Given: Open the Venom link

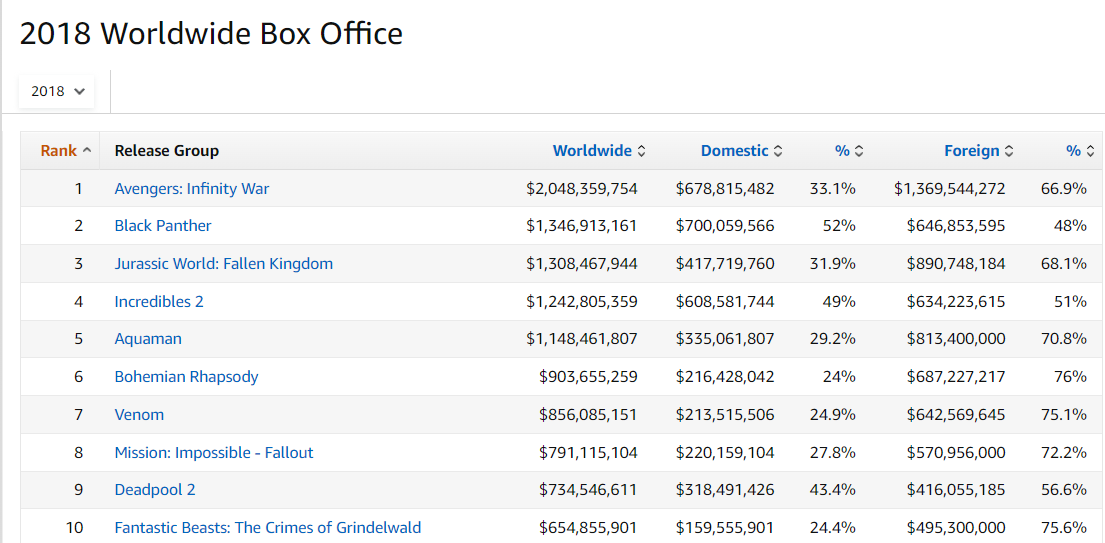Looking at the screenshot, I should [x=139, y=415].
